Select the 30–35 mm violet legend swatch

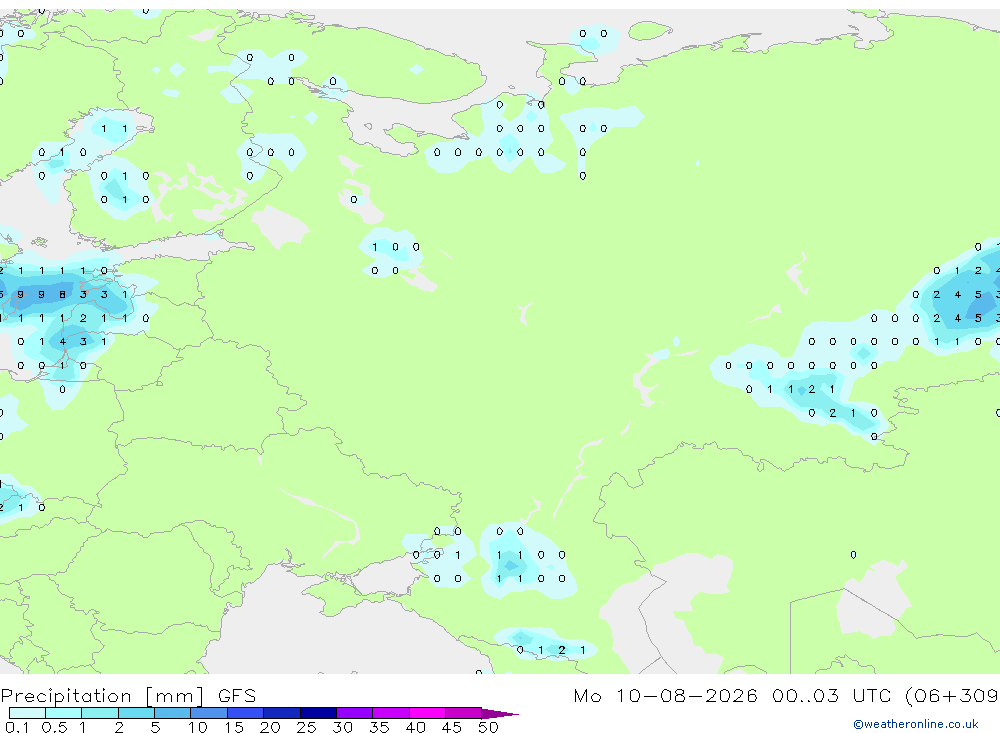355,713
